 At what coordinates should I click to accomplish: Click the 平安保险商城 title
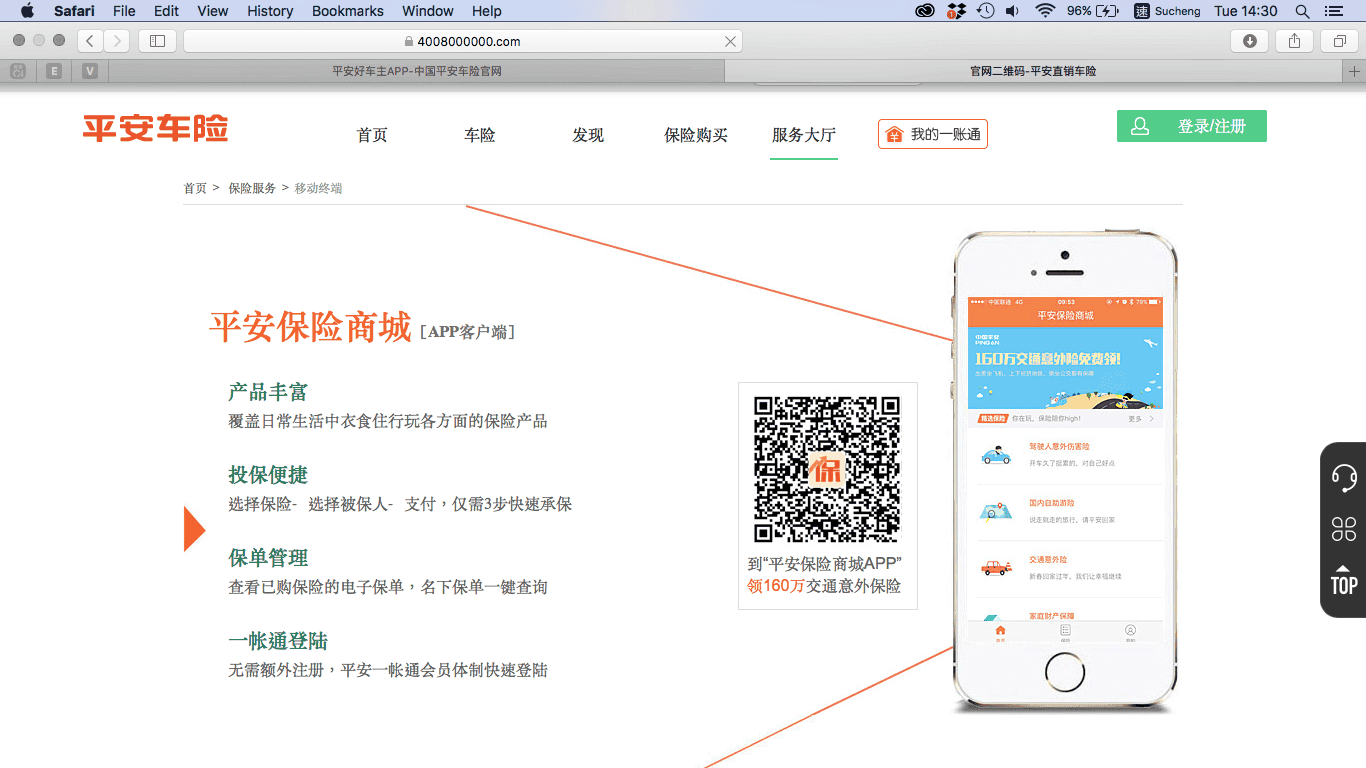(x=310, y=327)
